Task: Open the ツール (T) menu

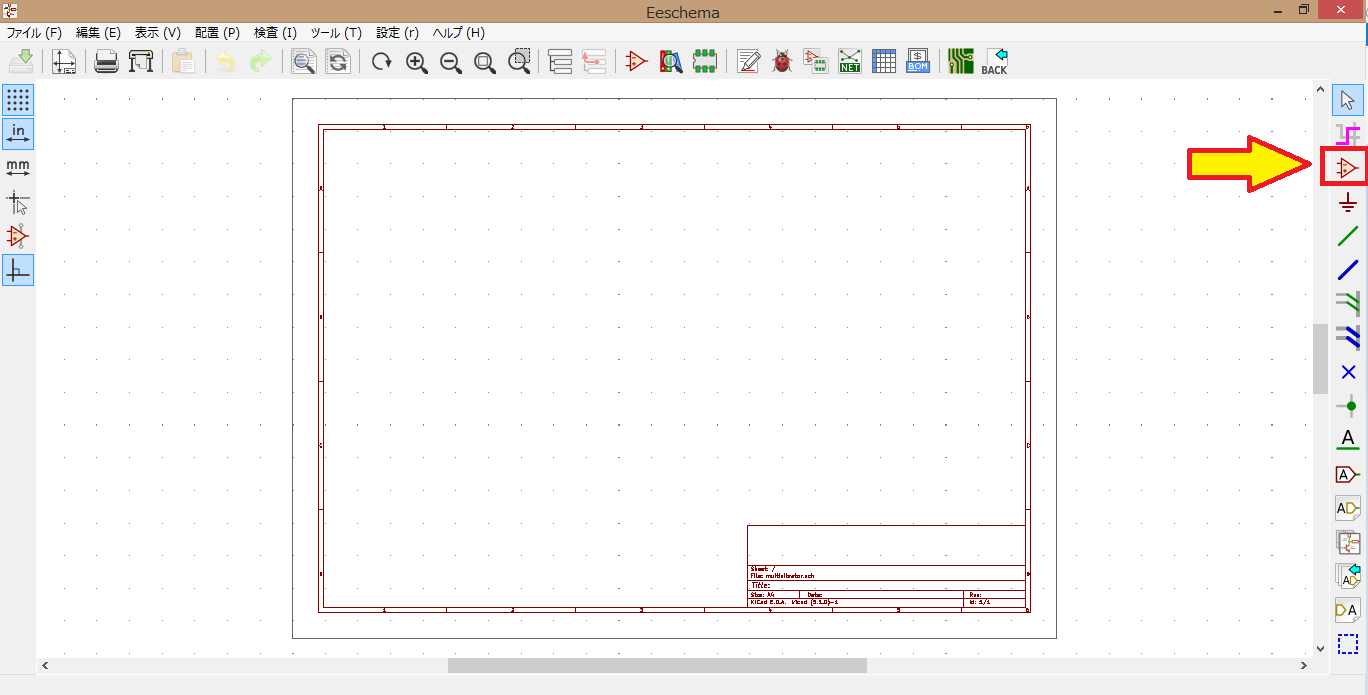Action: (x=336, y=33)
